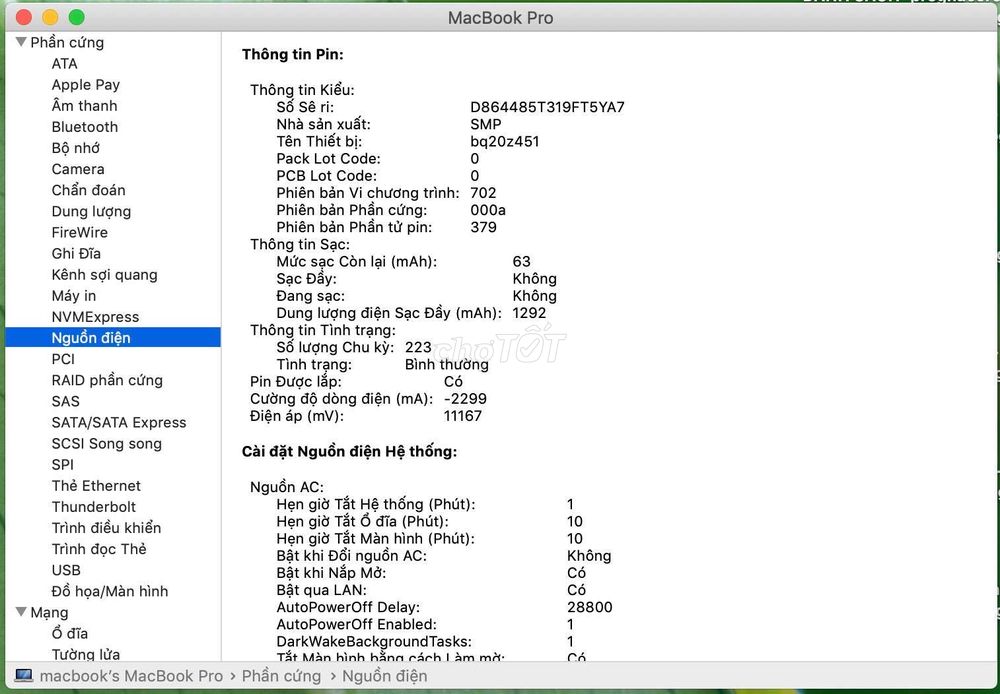
Task: Click Phần cứng section header label
Action: [67, 43]
